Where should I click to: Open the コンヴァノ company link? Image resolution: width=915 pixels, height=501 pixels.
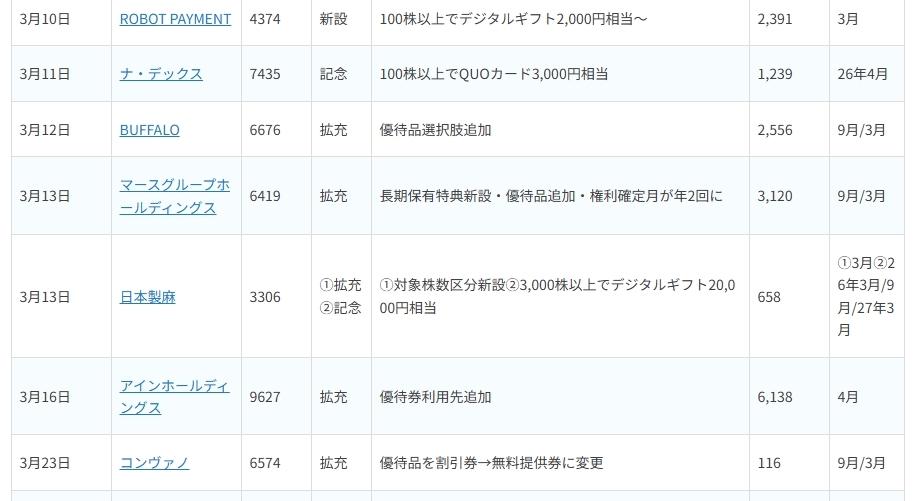pos(154,463)
